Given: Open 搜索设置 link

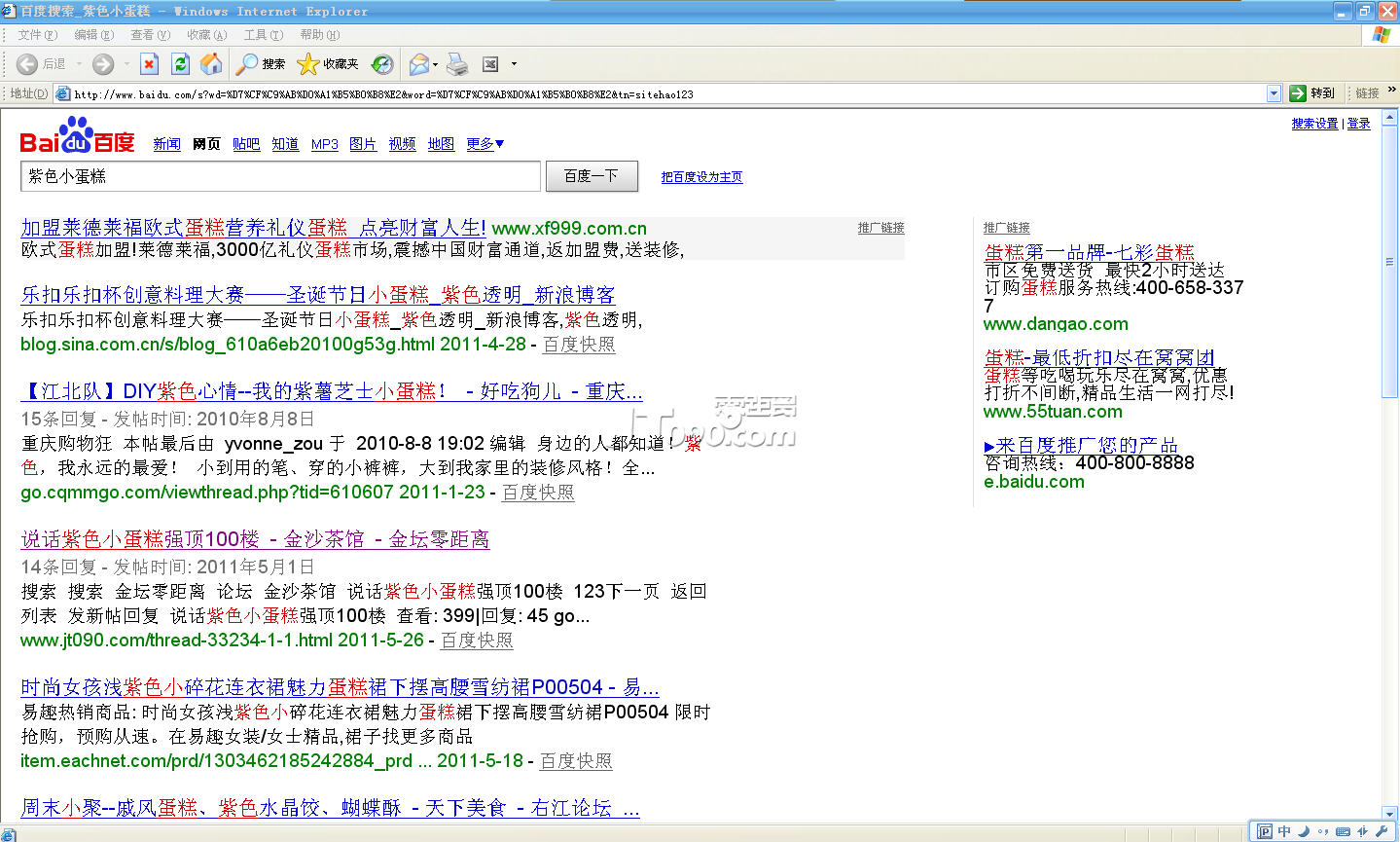Looking at the screenshot, I should pyautogui.click(x=1315, y=124).
